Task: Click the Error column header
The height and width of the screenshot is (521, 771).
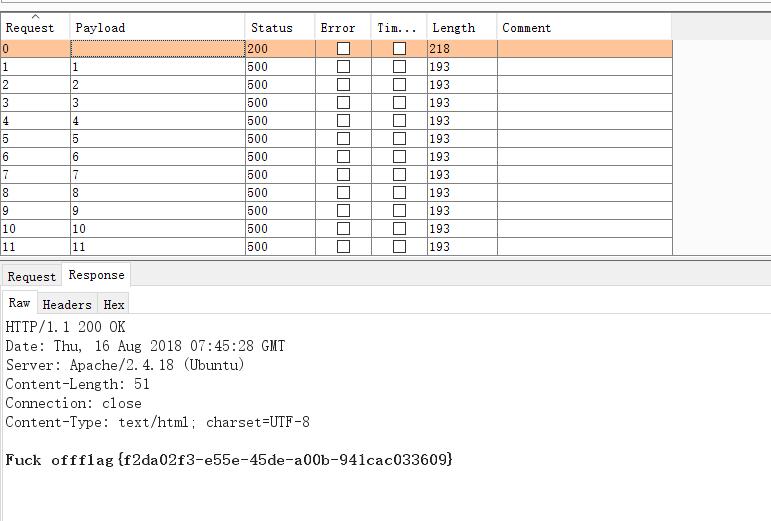Action: pyautogui.click(x=338, y=28)
